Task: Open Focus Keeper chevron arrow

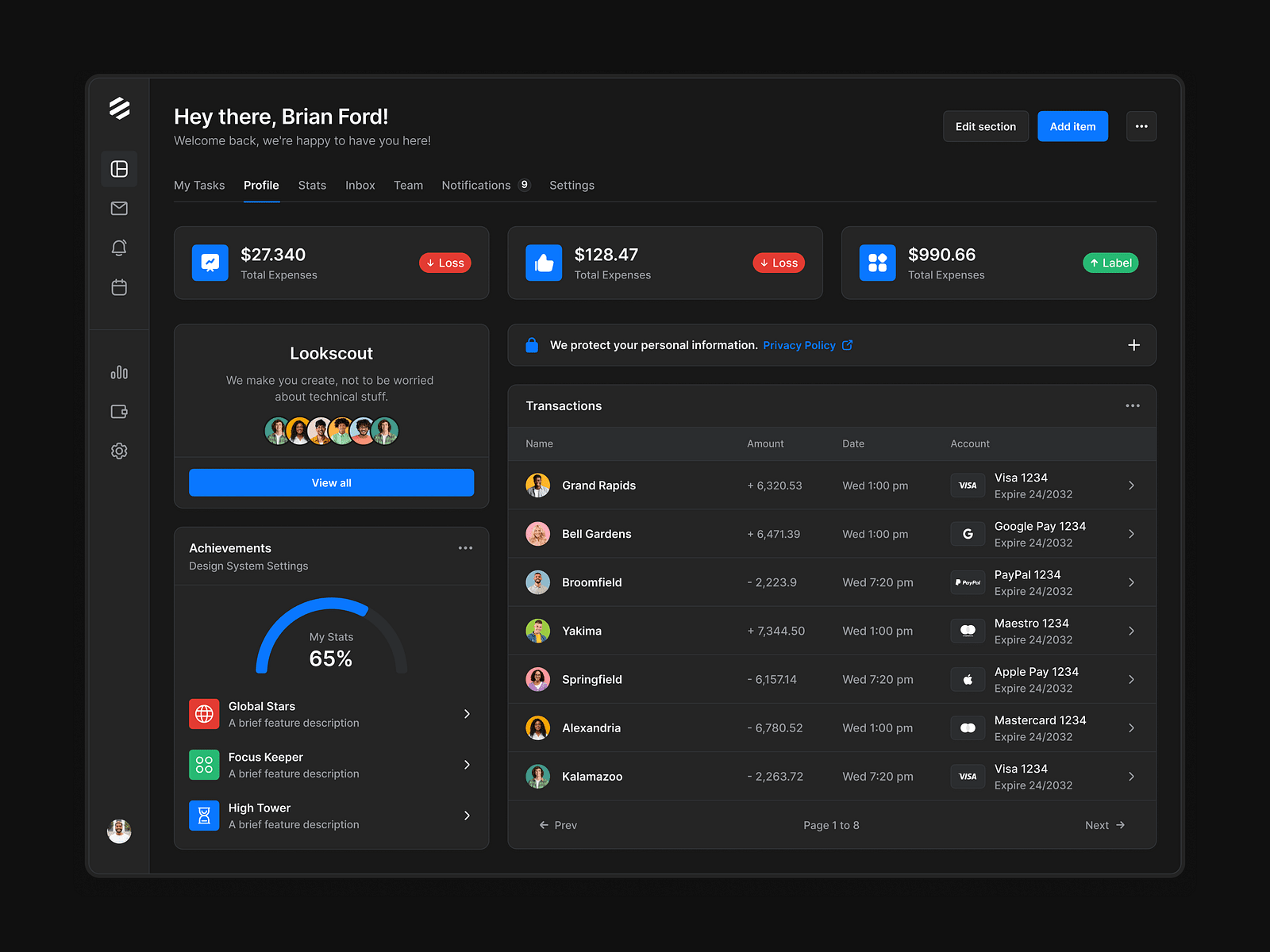Action: pyautogui.click(x=467, y=765)
